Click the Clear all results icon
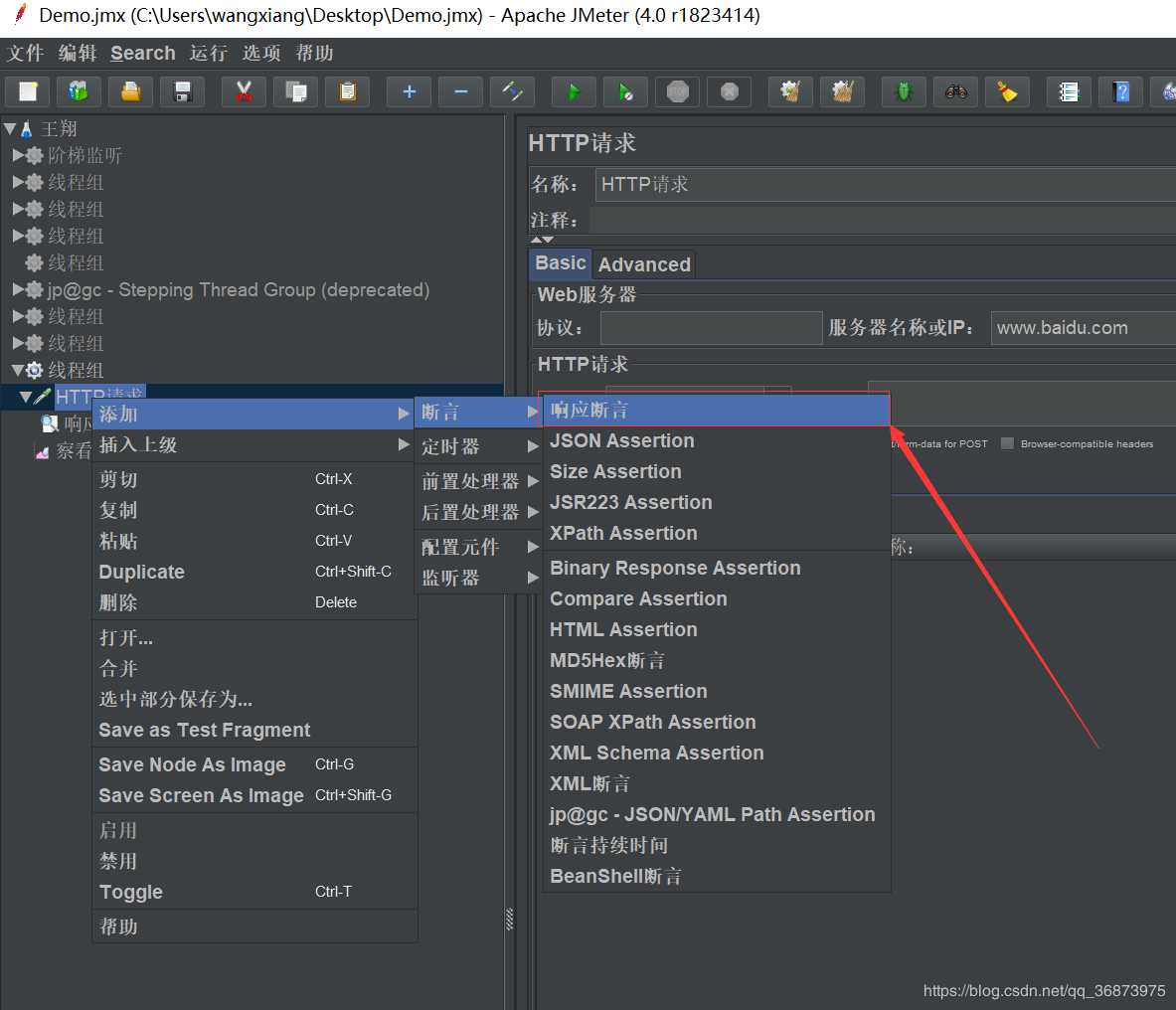The width and height of the screenshot is (1176, 1010). (842, 92)
